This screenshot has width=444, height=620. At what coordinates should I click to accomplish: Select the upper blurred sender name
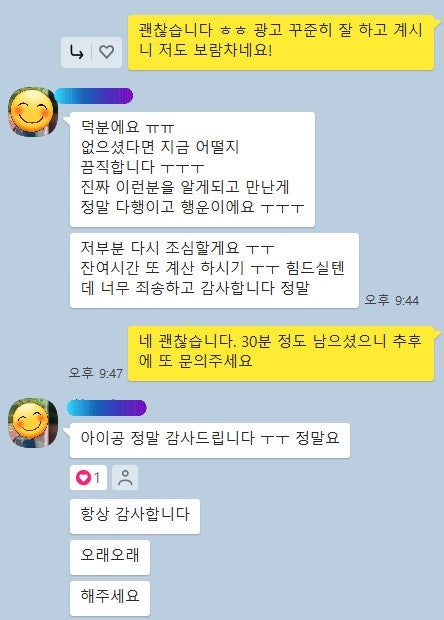[94, 96]
